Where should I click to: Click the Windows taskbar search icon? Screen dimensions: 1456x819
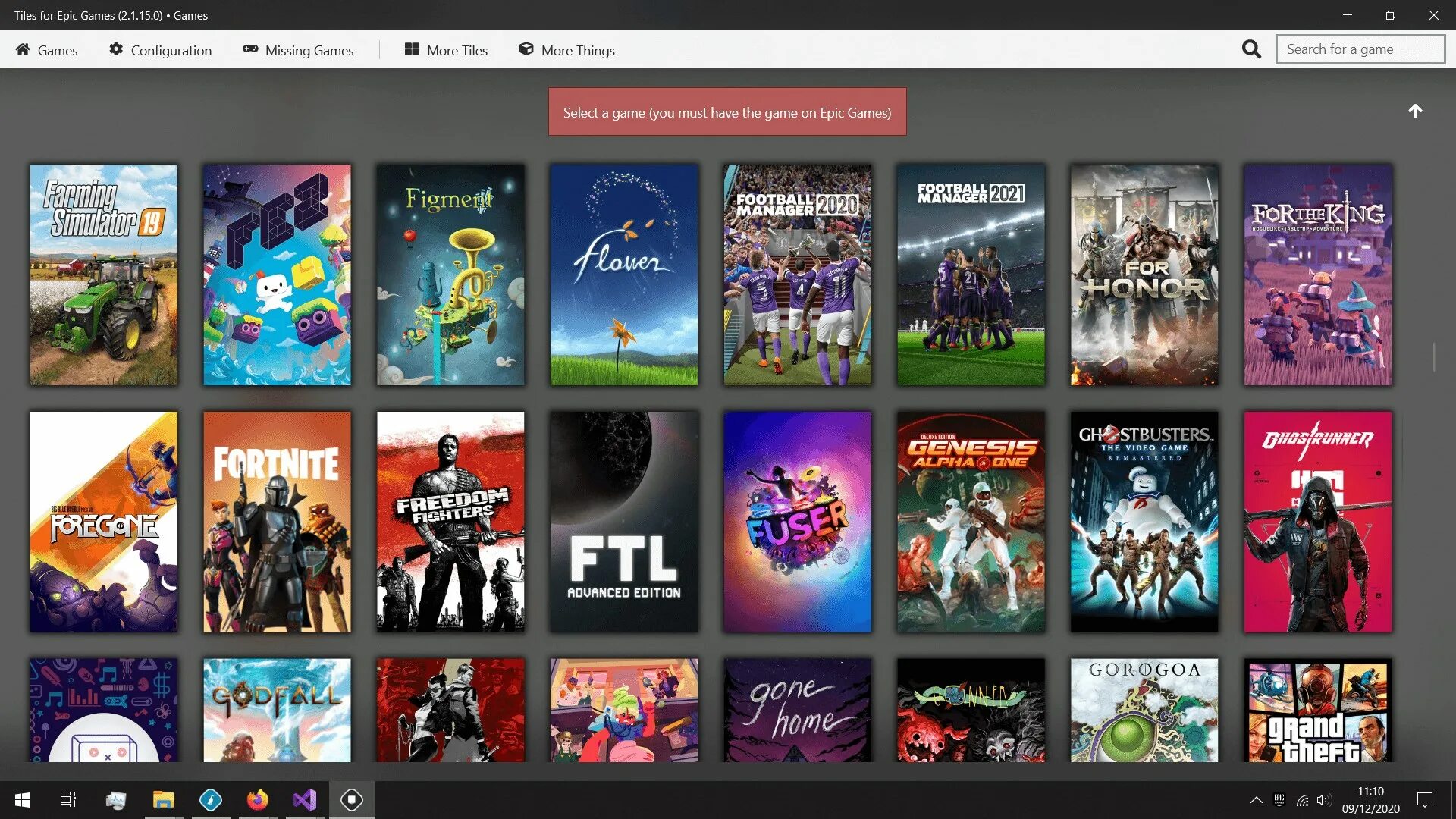65,799
